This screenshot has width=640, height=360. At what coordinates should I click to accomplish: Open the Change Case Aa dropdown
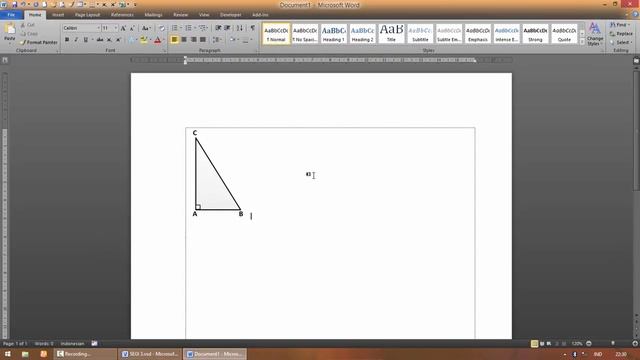(x=146, y=28)
